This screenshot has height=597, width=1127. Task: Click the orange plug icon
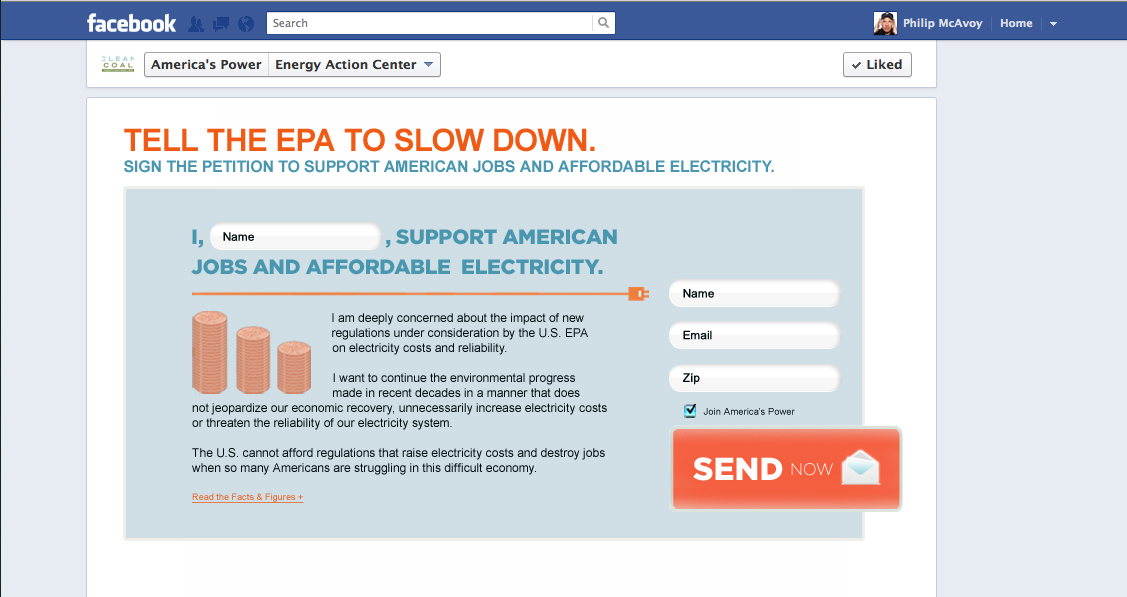[638, 293]
